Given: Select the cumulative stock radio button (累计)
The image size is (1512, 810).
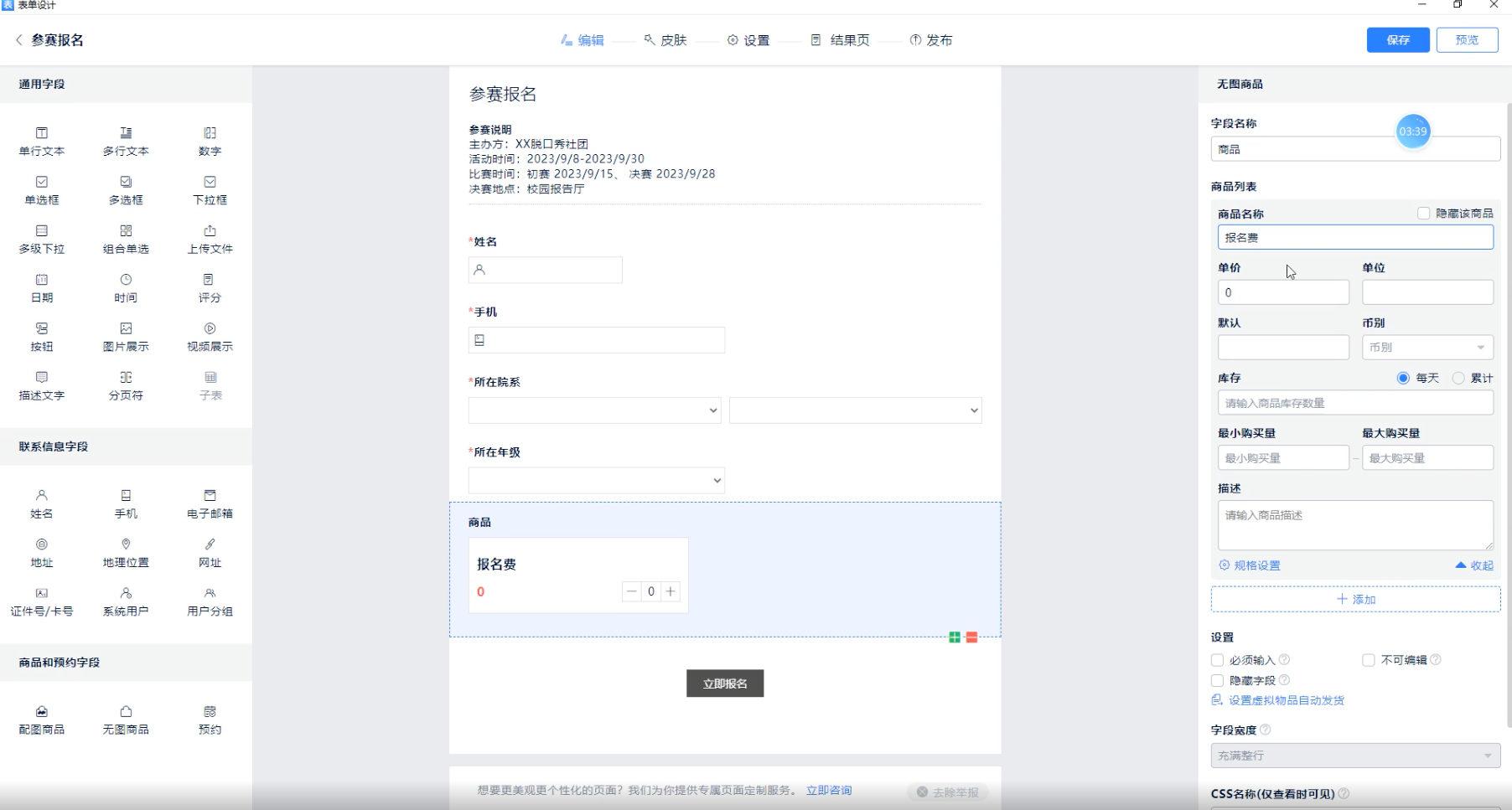Looking at the screenshot, I should pos(1458,378).
